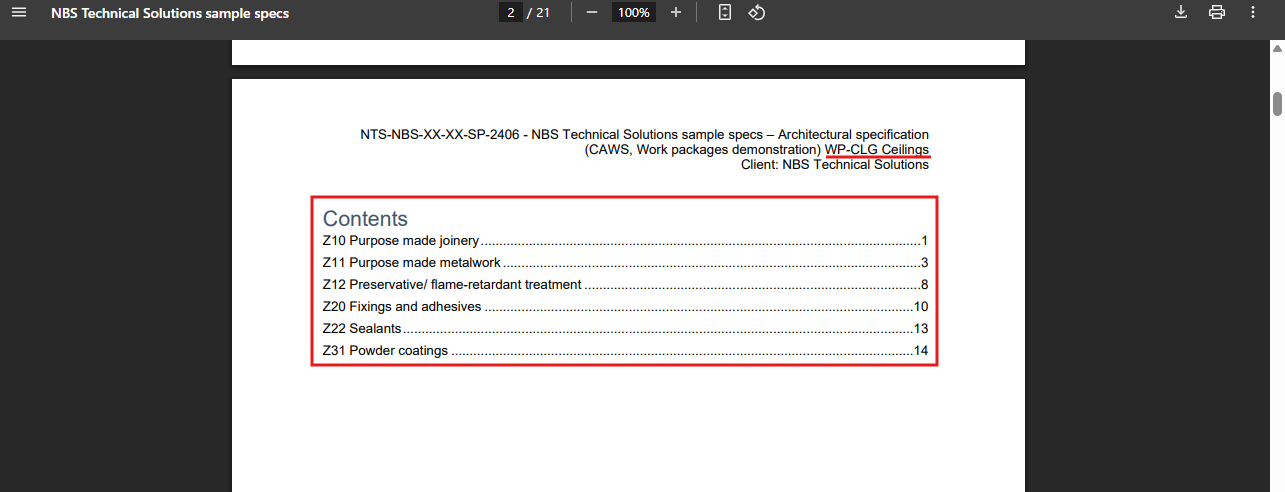
Task: Open the sidebar hamburger menu
Action: coord(19,13)
